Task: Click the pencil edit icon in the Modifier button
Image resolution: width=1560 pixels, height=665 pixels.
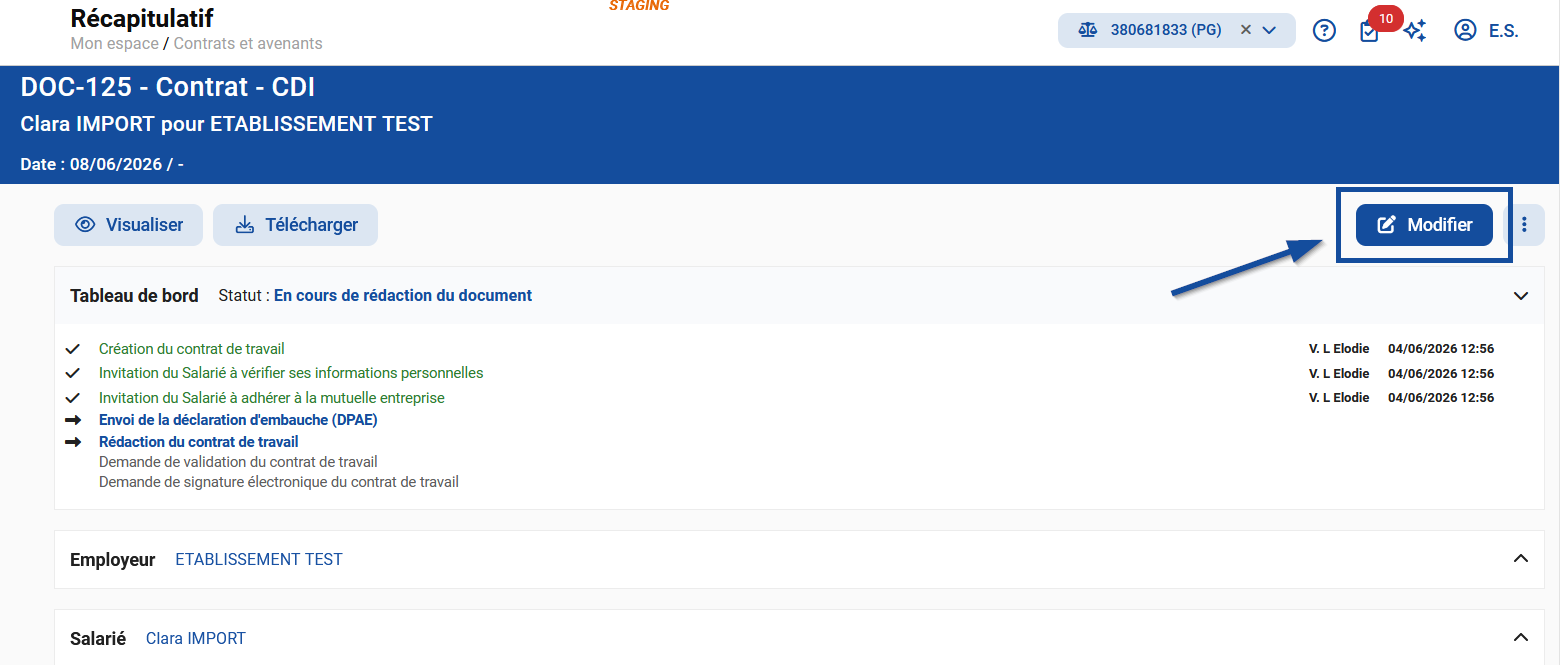Action: coord(1387,225)
